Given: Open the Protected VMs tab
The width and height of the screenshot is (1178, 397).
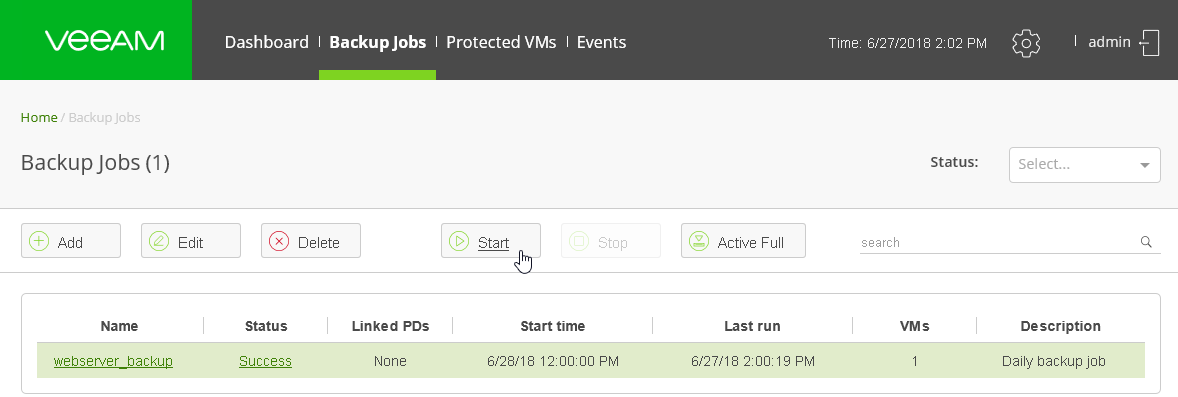Looking at the screenshot, I should [501, 42].
